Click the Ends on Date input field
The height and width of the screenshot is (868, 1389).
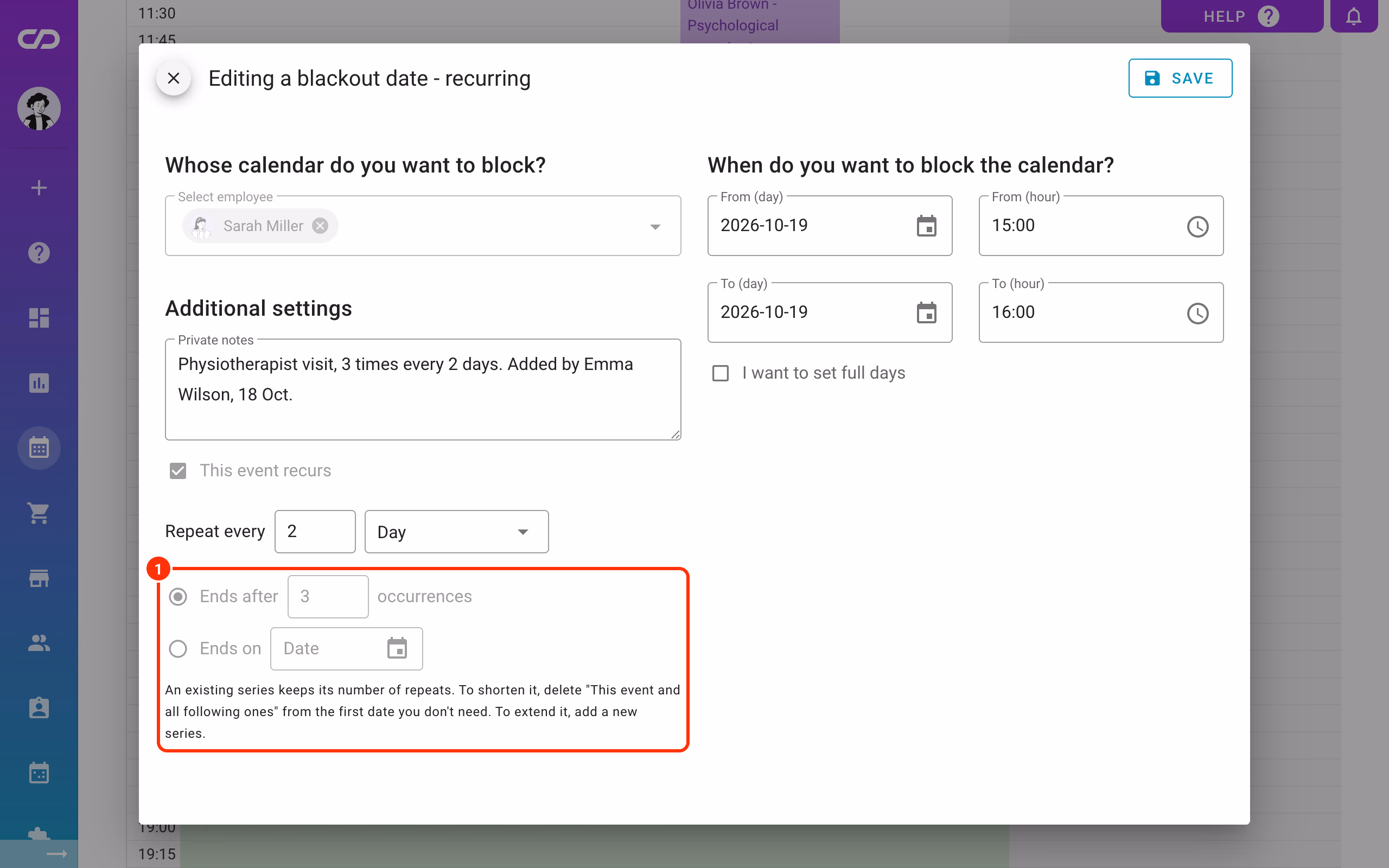(346, 649)
